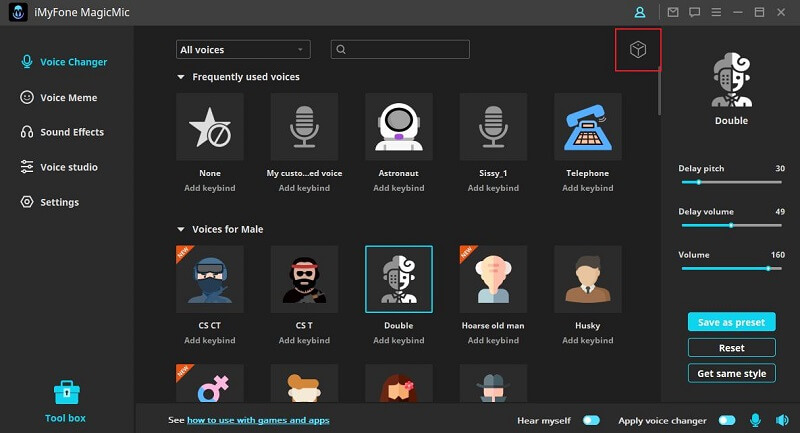Viewport: 800px width, 433px height.
Task: Adjust the Delay pitch slider
Action: coord(732,182)
